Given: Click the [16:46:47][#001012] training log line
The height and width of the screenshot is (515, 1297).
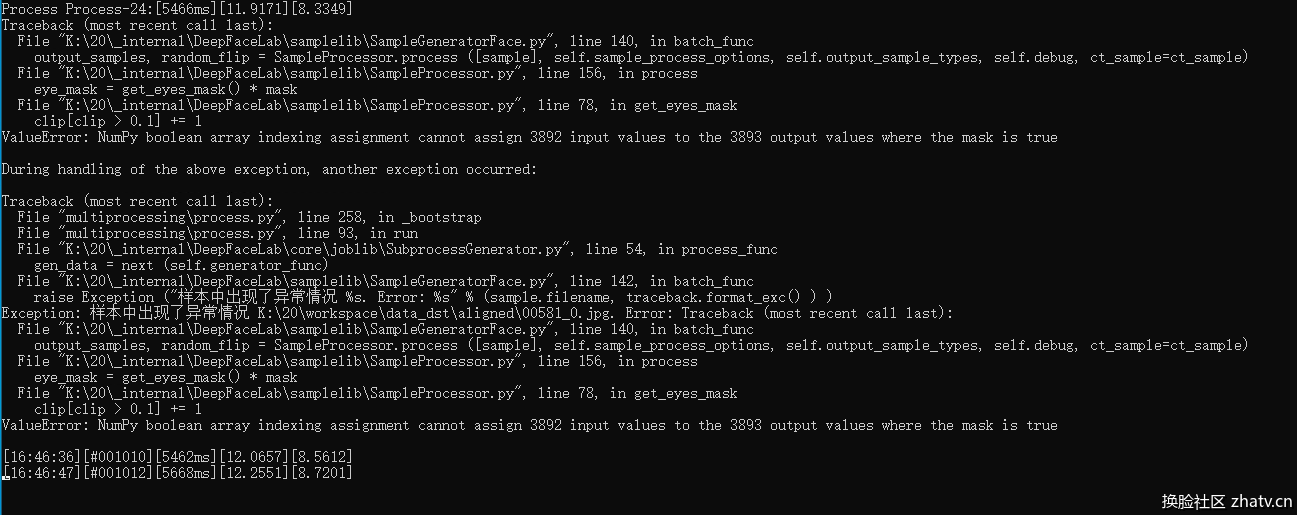Looking at the screenshot, I should [x=176, y=473].
